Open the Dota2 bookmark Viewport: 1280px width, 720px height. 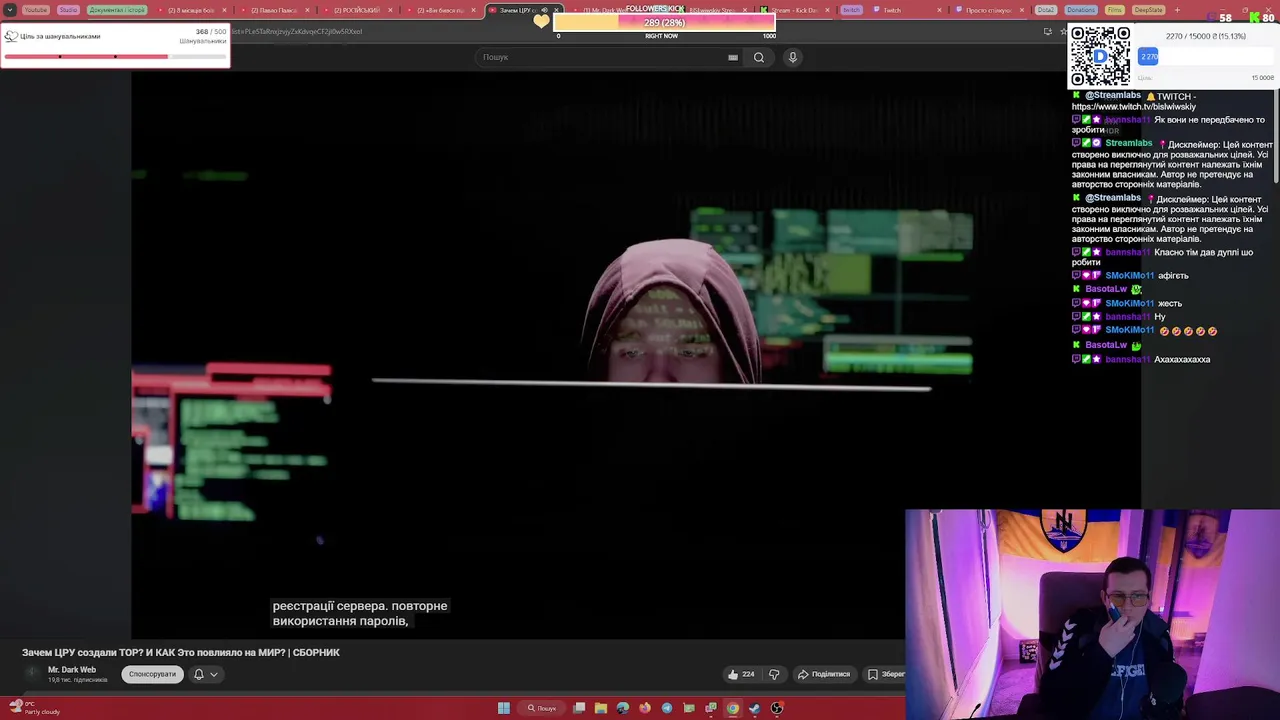[x=1046, y=10]
